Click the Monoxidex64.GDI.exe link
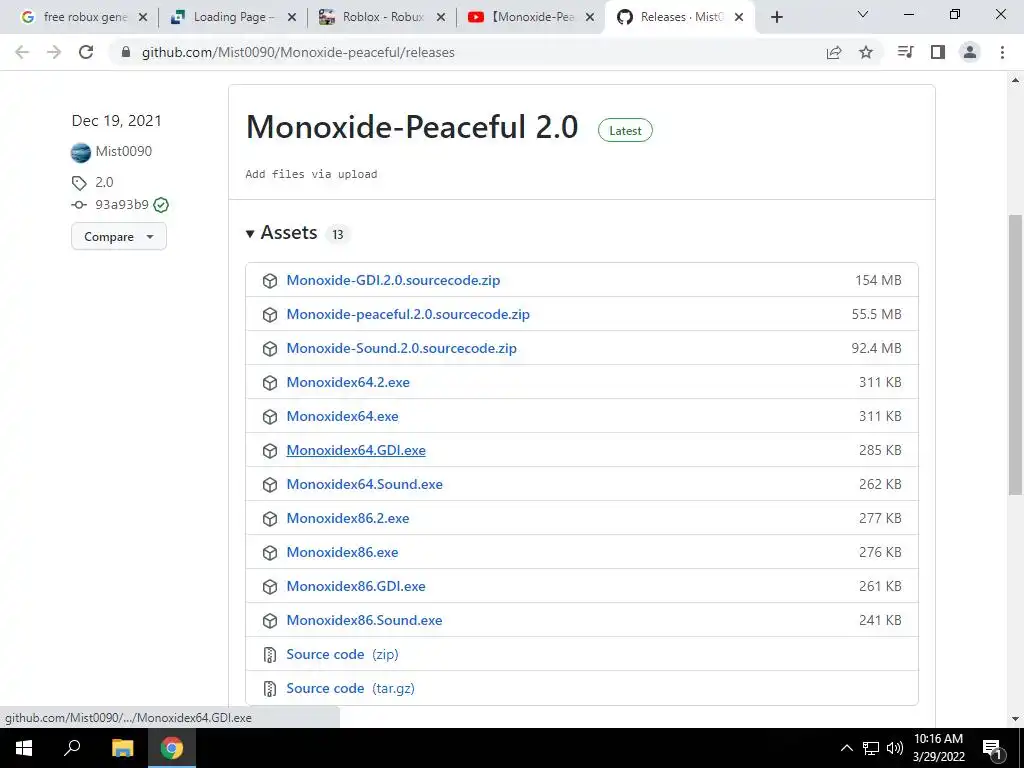The width and height of the screenshot is (1024, 768). 356,450
